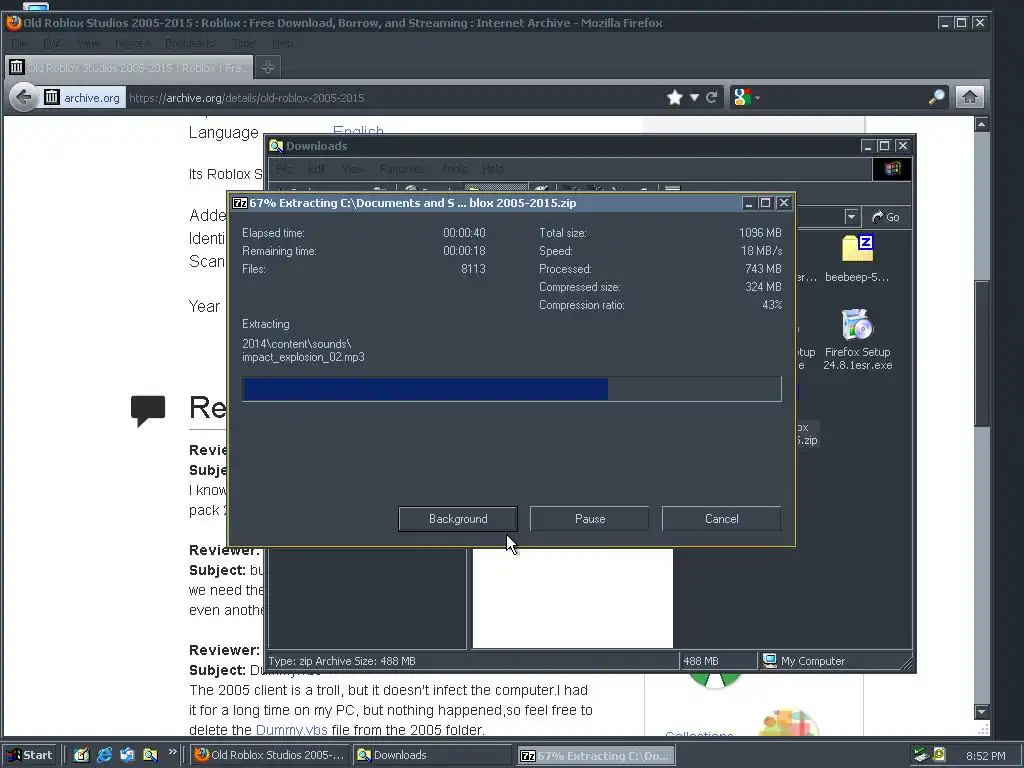Click the Background button in 7-Zip dialog
The image size is (1024, 768).
point(458,519)
